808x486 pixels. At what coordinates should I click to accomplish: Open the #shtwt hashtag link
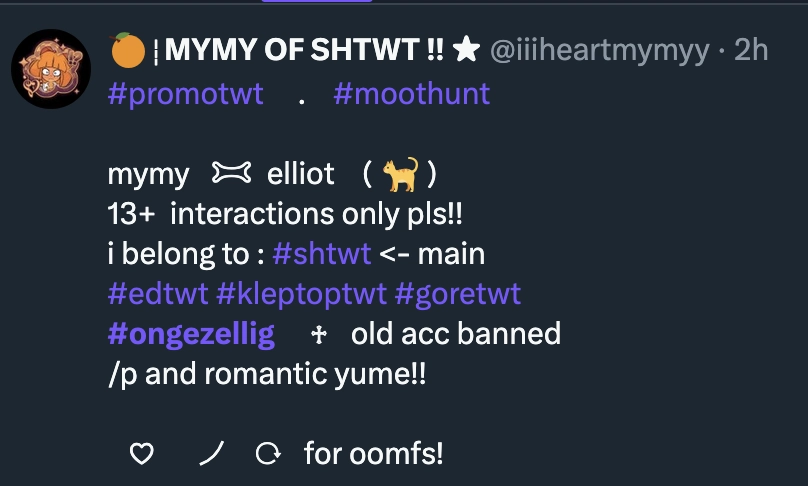click(x=321, y=254)
